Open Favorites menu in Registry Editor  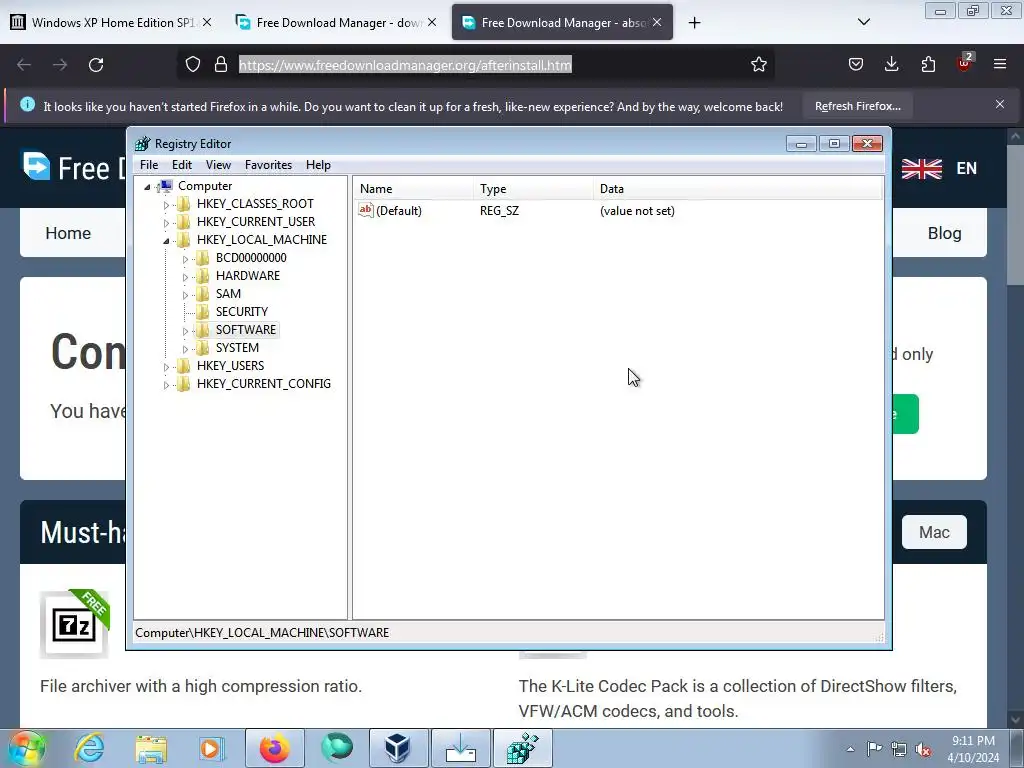[268, 165]
